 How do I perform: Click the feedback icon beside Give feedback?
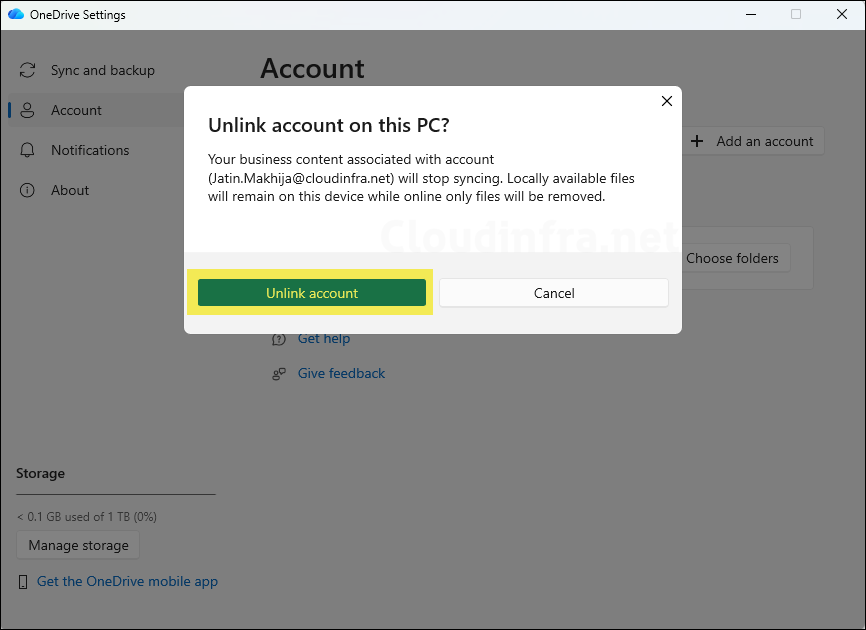point(279,373)
